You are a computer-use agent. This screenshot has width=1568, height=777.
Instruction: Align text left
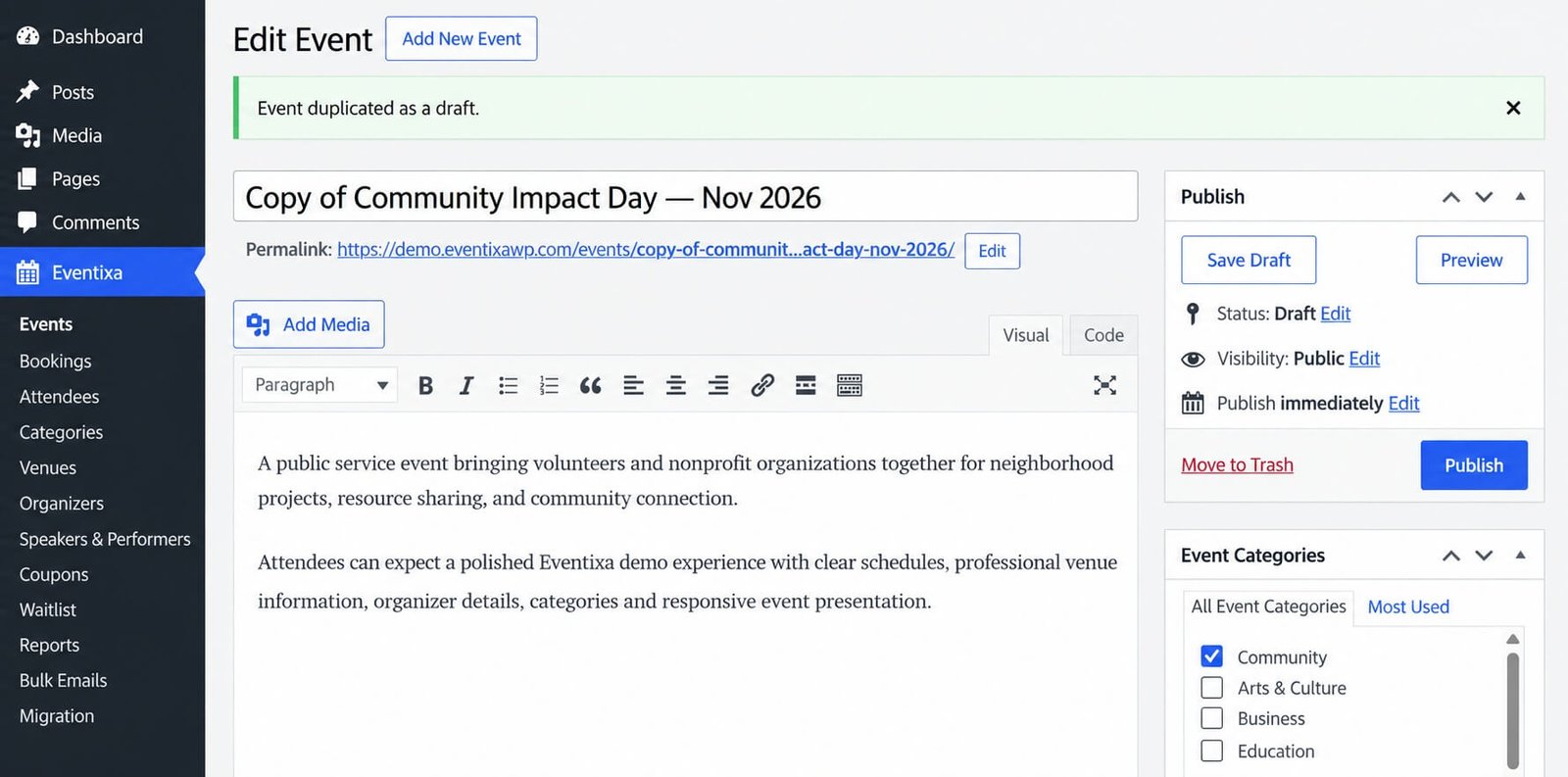[633, 385]
